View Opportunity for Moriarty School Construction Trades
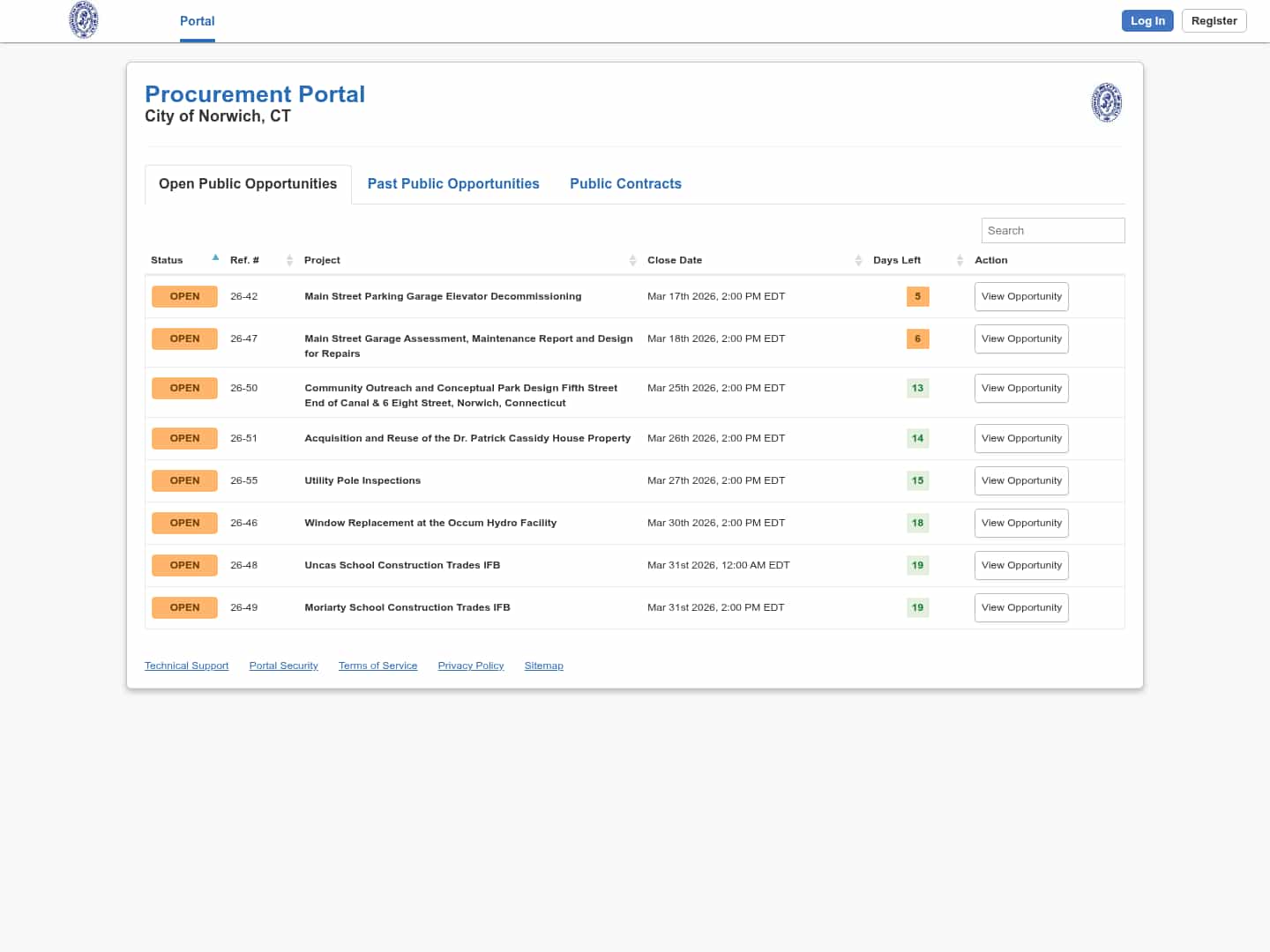1270x952 pixels. (1020, 608)
